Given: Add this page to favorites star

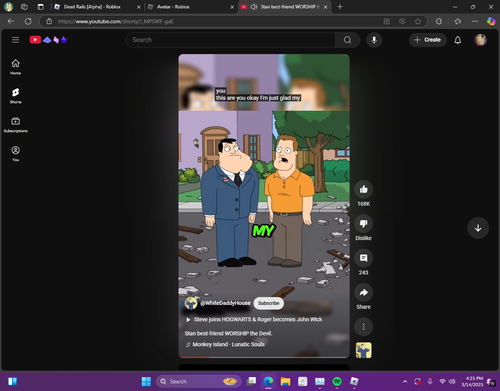Looking at the screenshot, I should tap(418, 21).
